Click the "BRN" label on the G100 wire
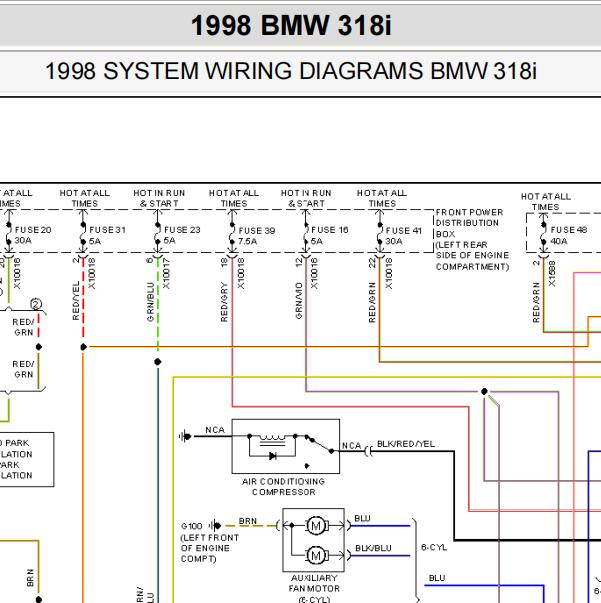Image resolution: width=601 pixels, height=603 pixels. [x=248, y=521]
